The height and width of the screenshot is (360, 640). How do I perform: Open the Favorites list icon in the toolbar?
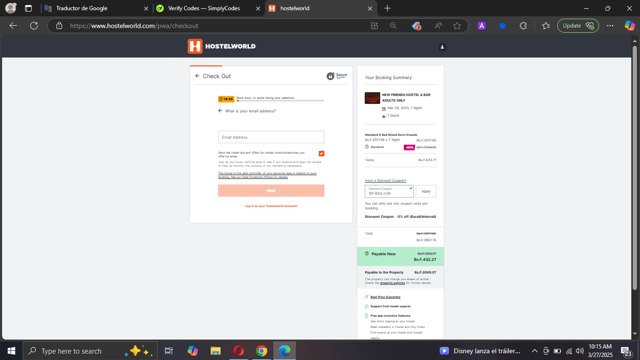pyautogui.click(x=546, y=26)
